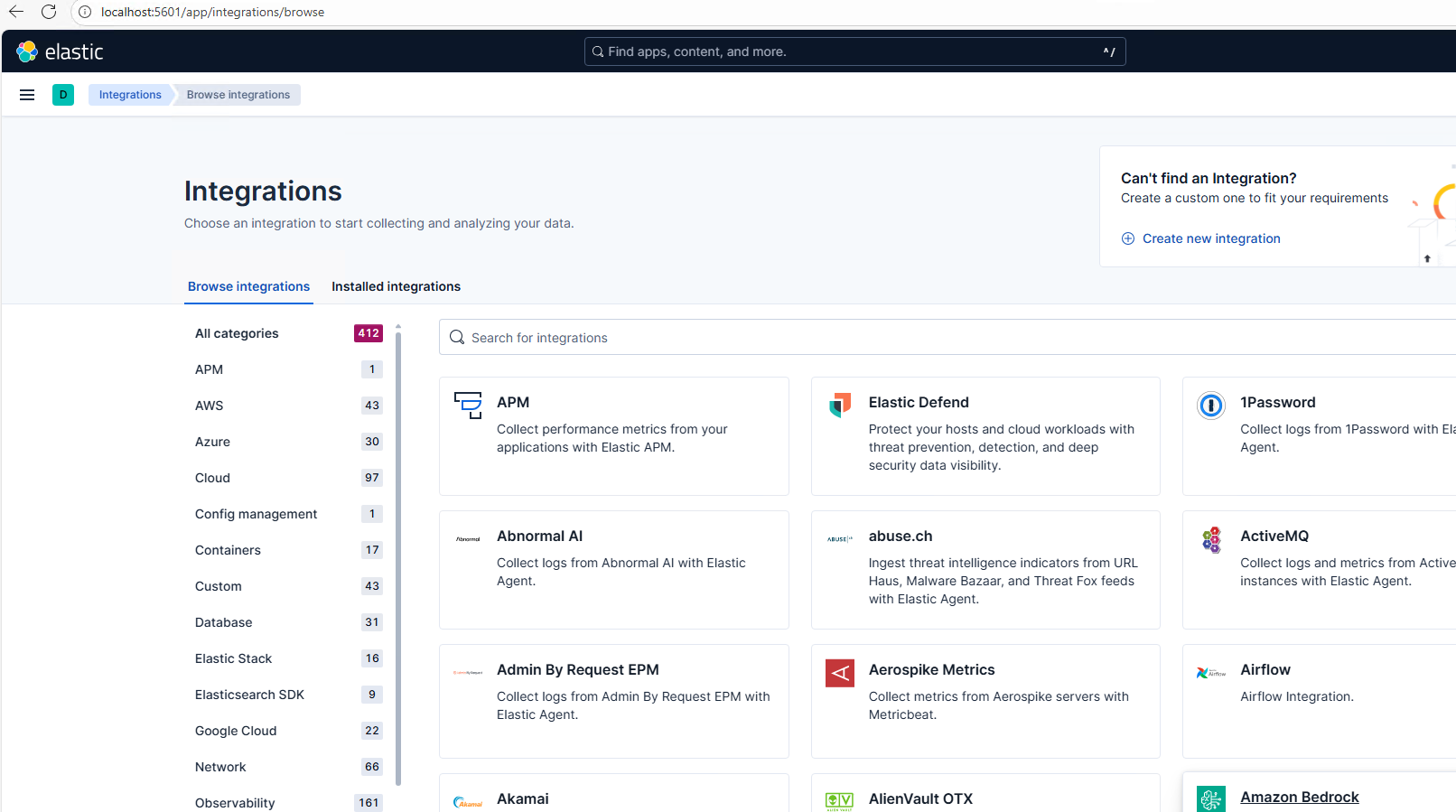Click the Integrations breadcrumb link
Image resolution: width=1456 pixels, height=812 pixels.
pos(130,95)
